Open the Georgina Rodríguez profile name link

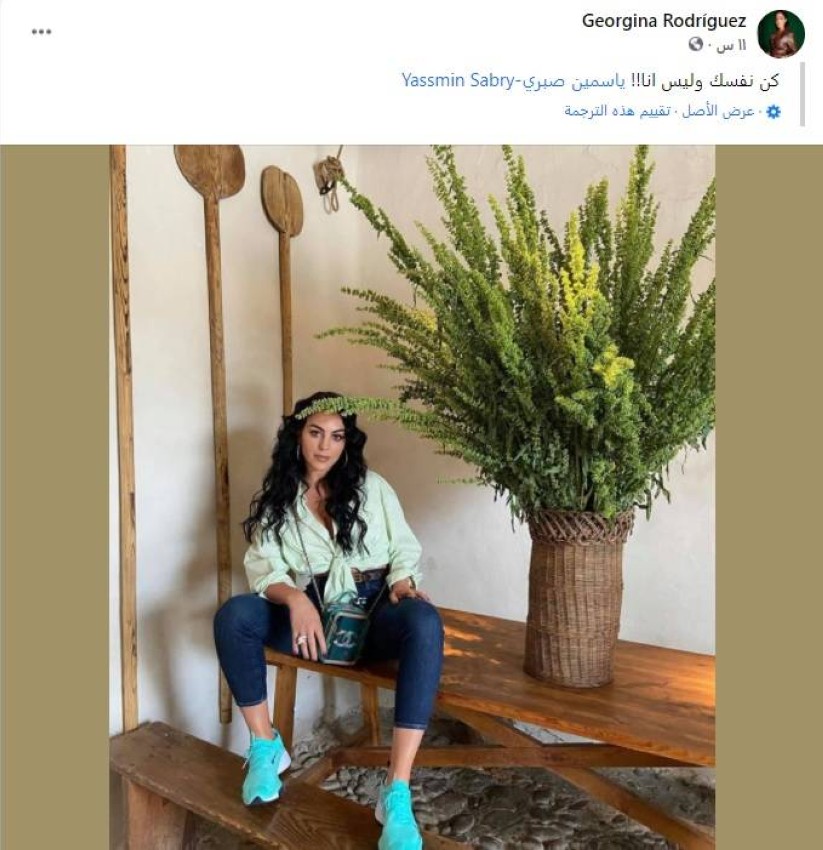click(x=664, y=21)
